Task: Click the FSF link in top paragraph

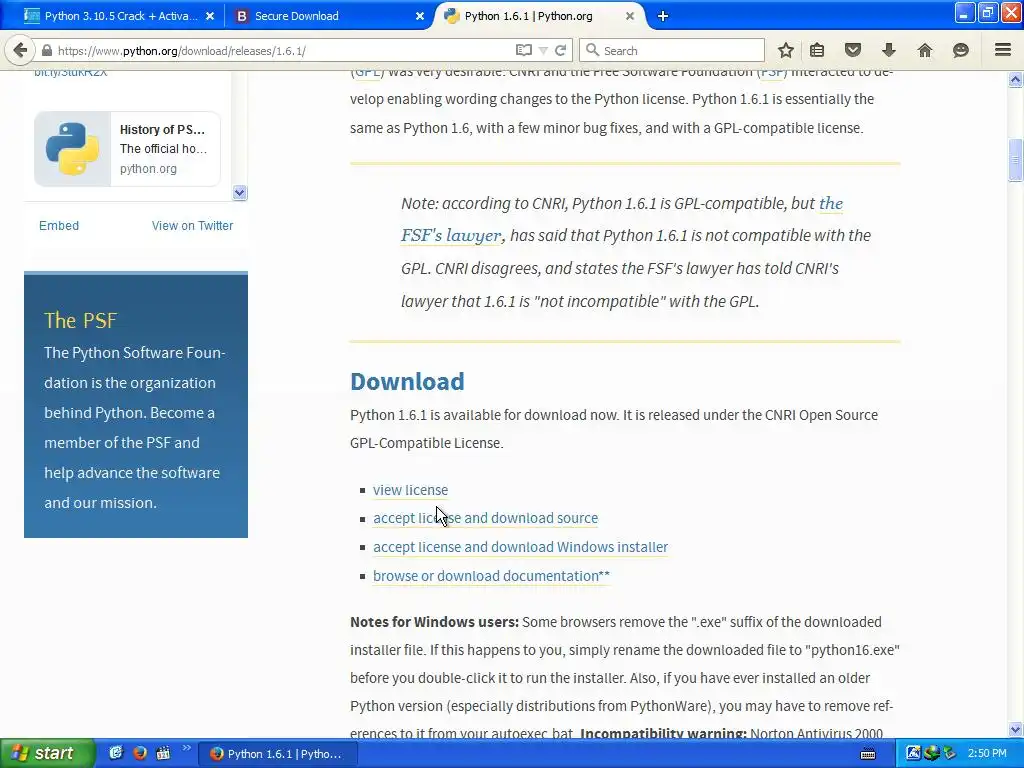Action: 773,72
